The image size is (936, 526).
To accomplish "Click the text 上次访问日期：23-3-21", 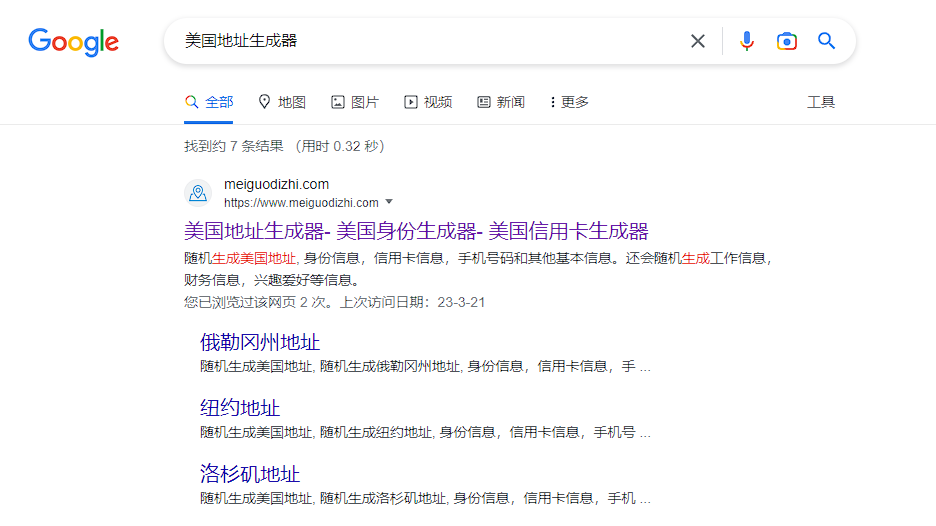I will (x=412, y=302).
